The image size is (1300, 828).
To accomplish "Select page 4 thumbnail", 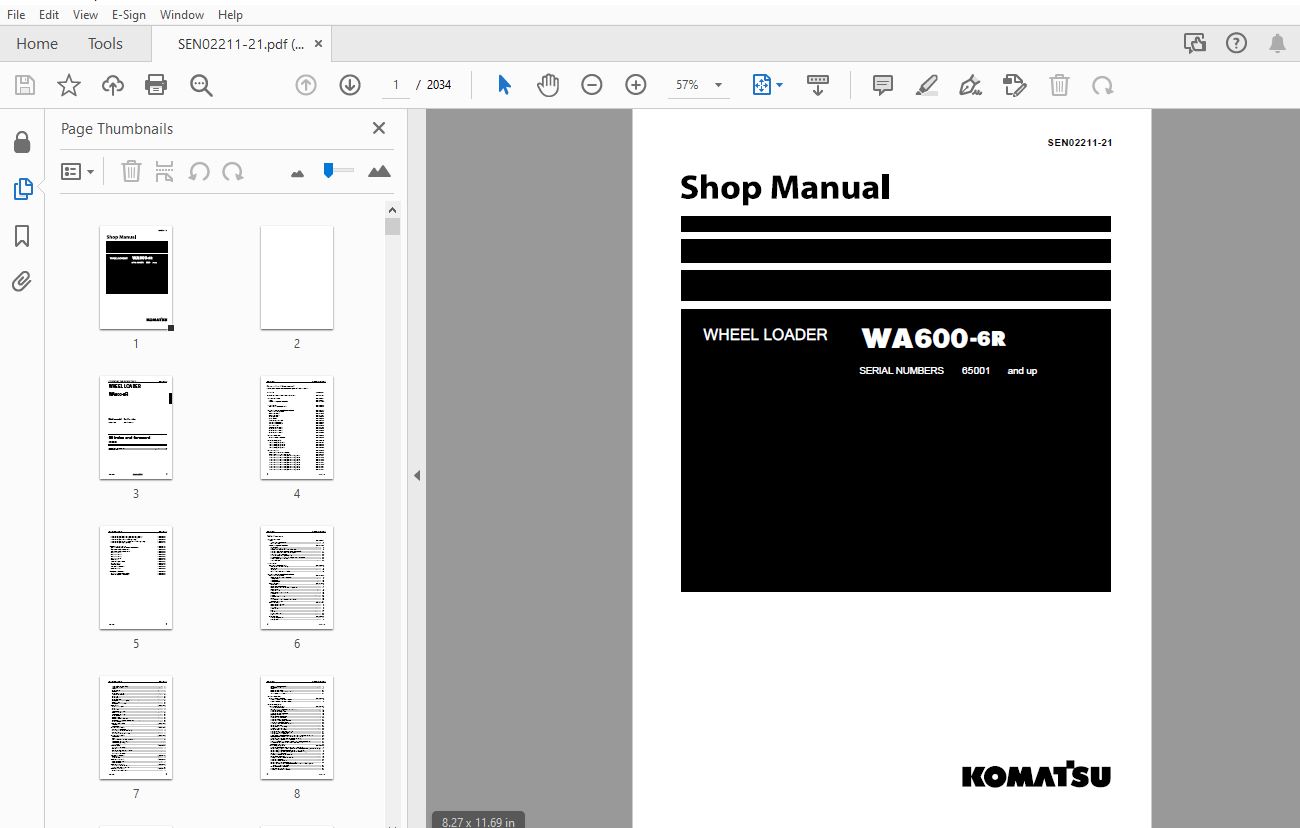I will pyautogui.click(x=297, y=427).
